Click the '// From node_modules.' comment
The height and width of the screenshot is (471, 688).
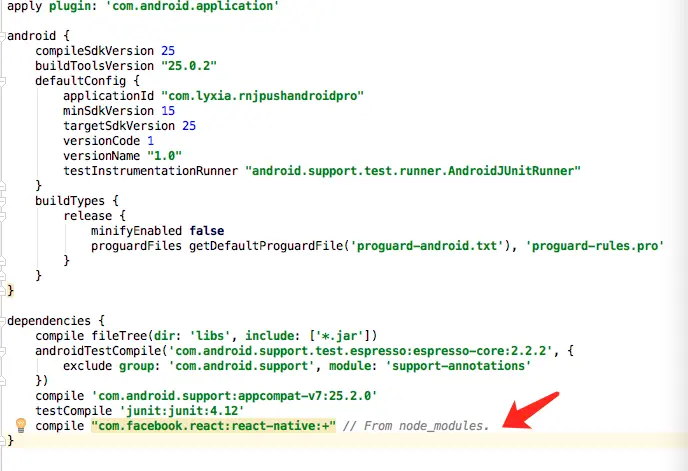pos(416,426)
